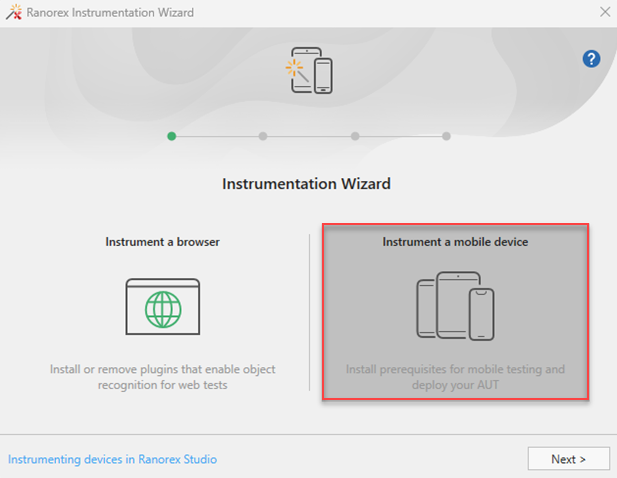Viewport: 617px width, 478px height.
Task: Choose Instrument a mobile device heading
Action: point(455,242)
